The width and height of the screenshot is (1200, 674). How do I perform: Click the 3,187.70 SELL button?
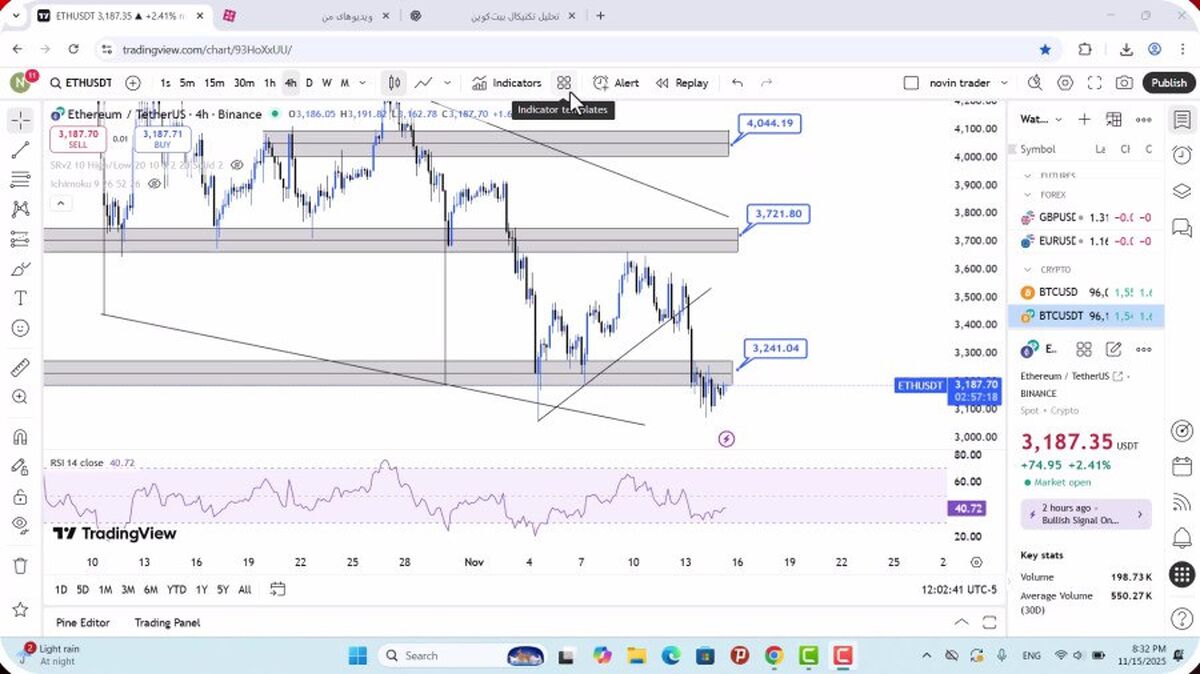point(78,139)
